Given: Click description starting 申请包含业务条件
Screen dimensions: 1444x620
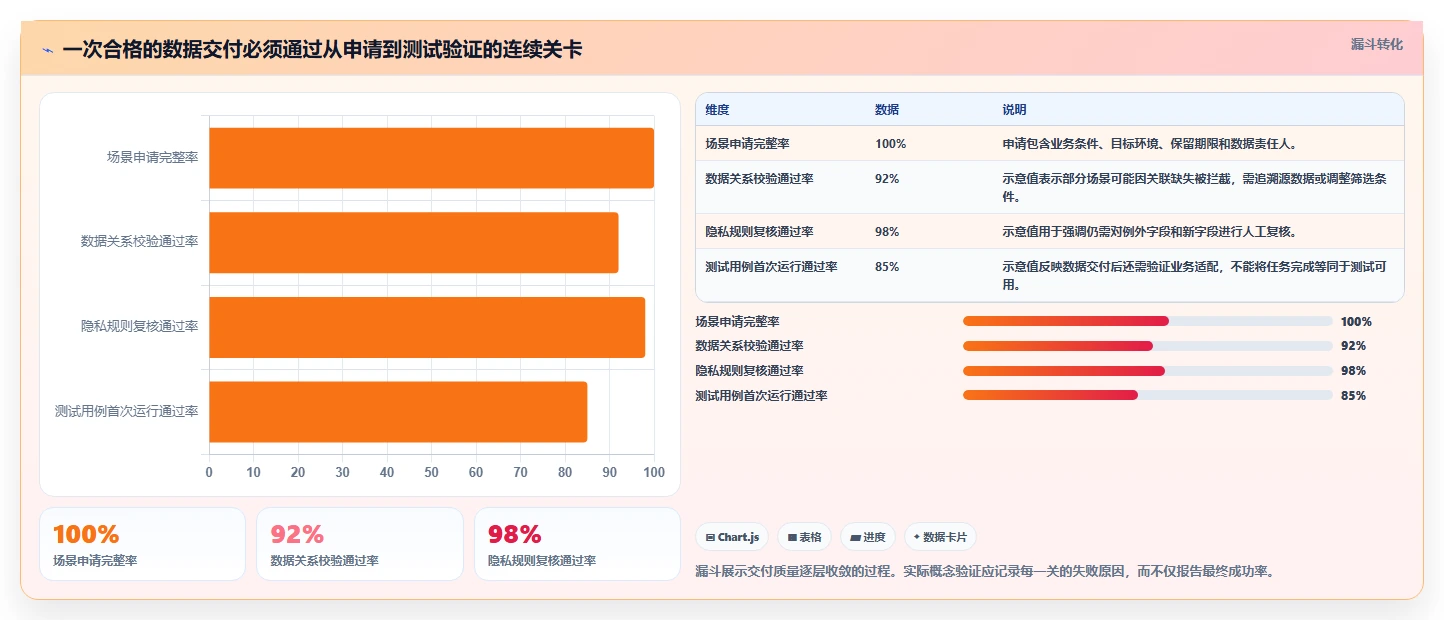Looking at the screenshot, I should [1149, 144].
